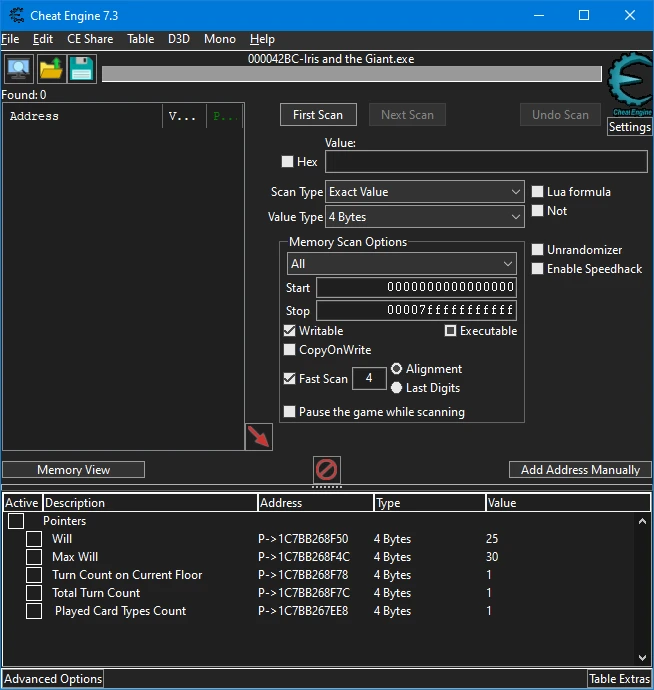Screen dimensions: 654x690
Task: Open a cheat table with folder icon
Action: (50, 69)
